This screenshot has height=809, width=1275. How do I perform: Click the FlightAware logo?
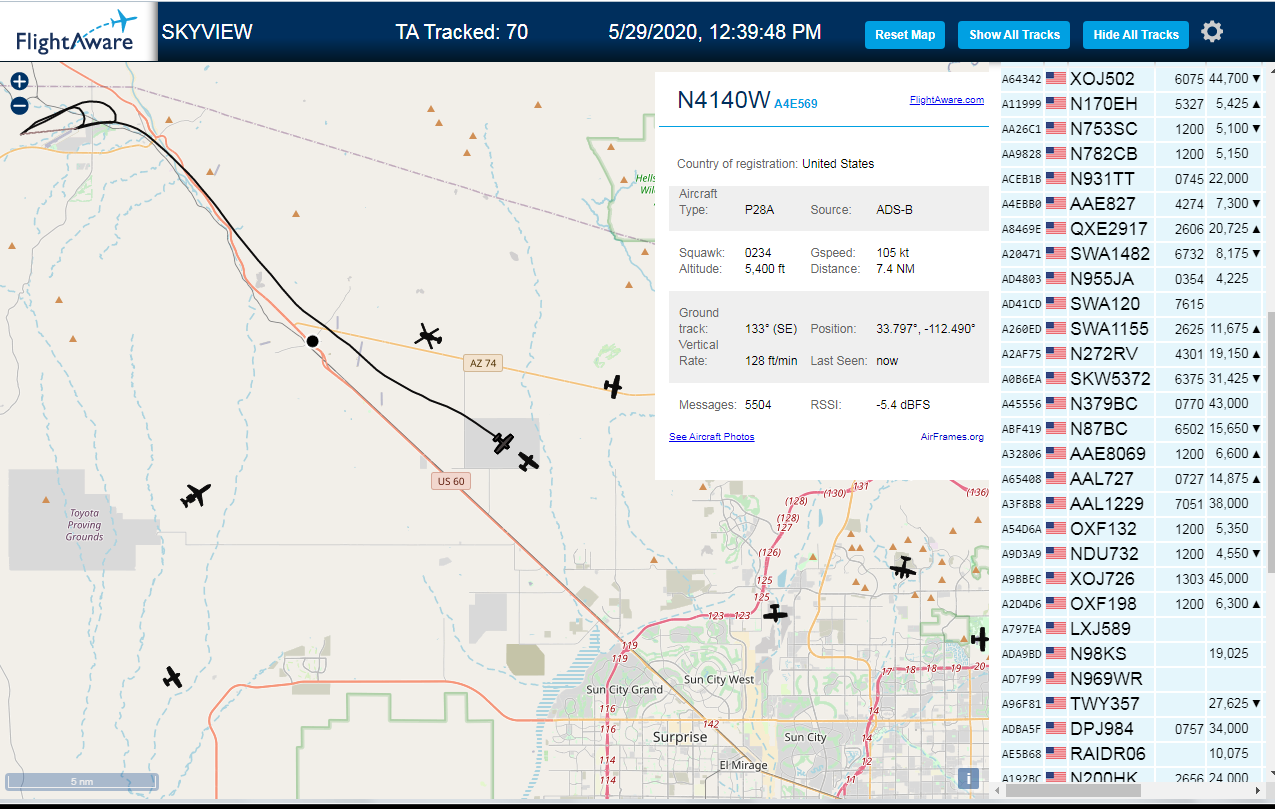coord(78,31)
